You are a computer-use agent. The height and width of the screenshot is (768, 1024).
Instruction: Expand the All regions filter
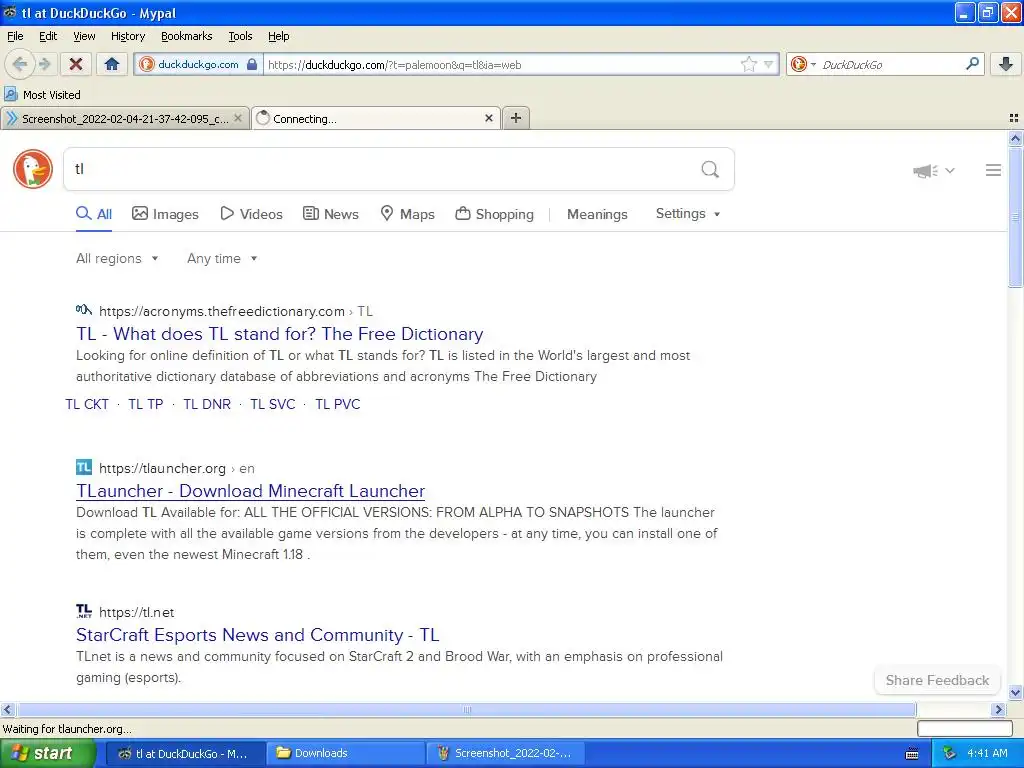pyautogui.click(x=117, y=259)
